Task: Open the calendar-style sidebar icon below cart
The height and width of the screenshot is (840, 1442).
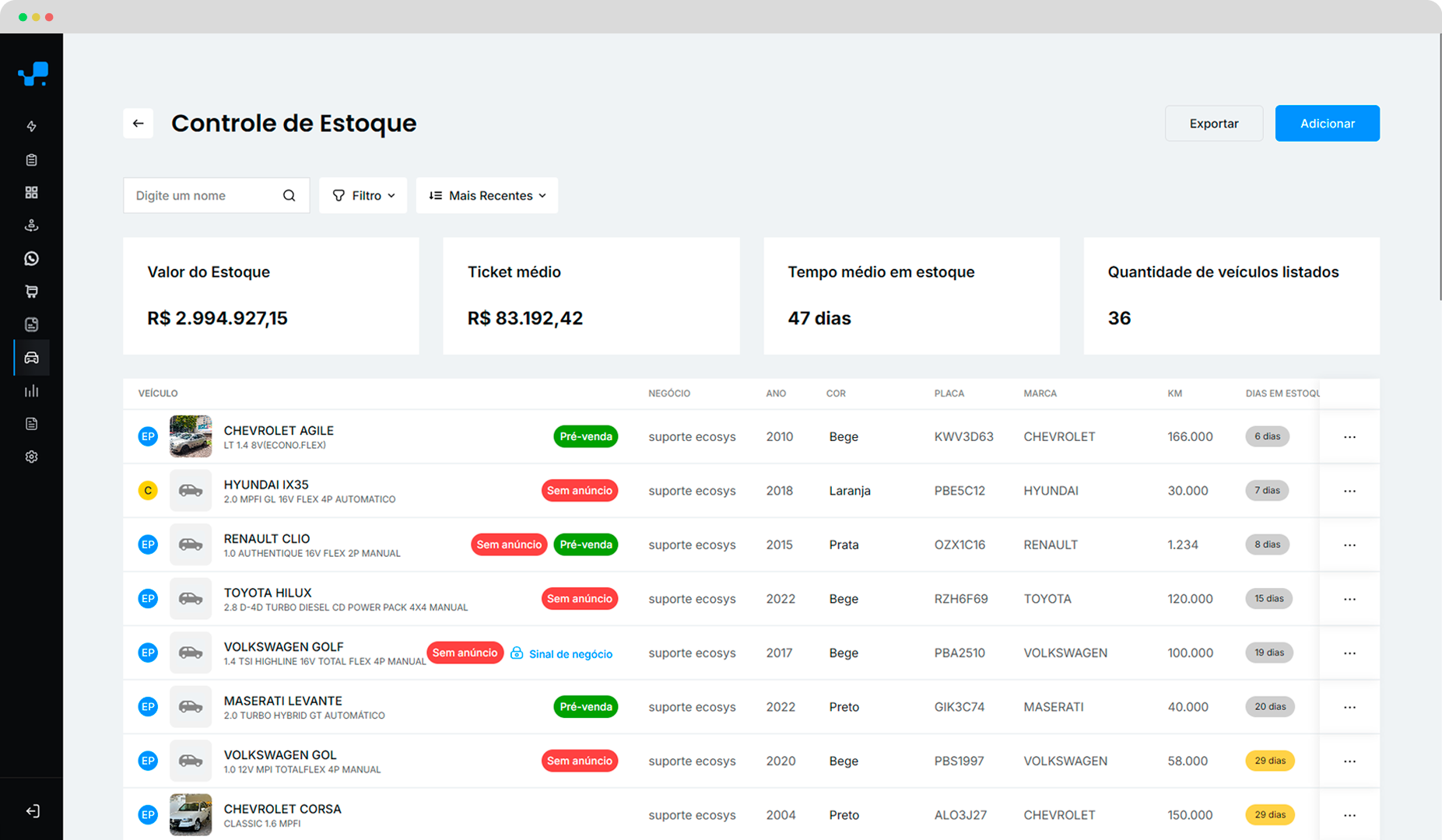Action: [x=32, y=324]
